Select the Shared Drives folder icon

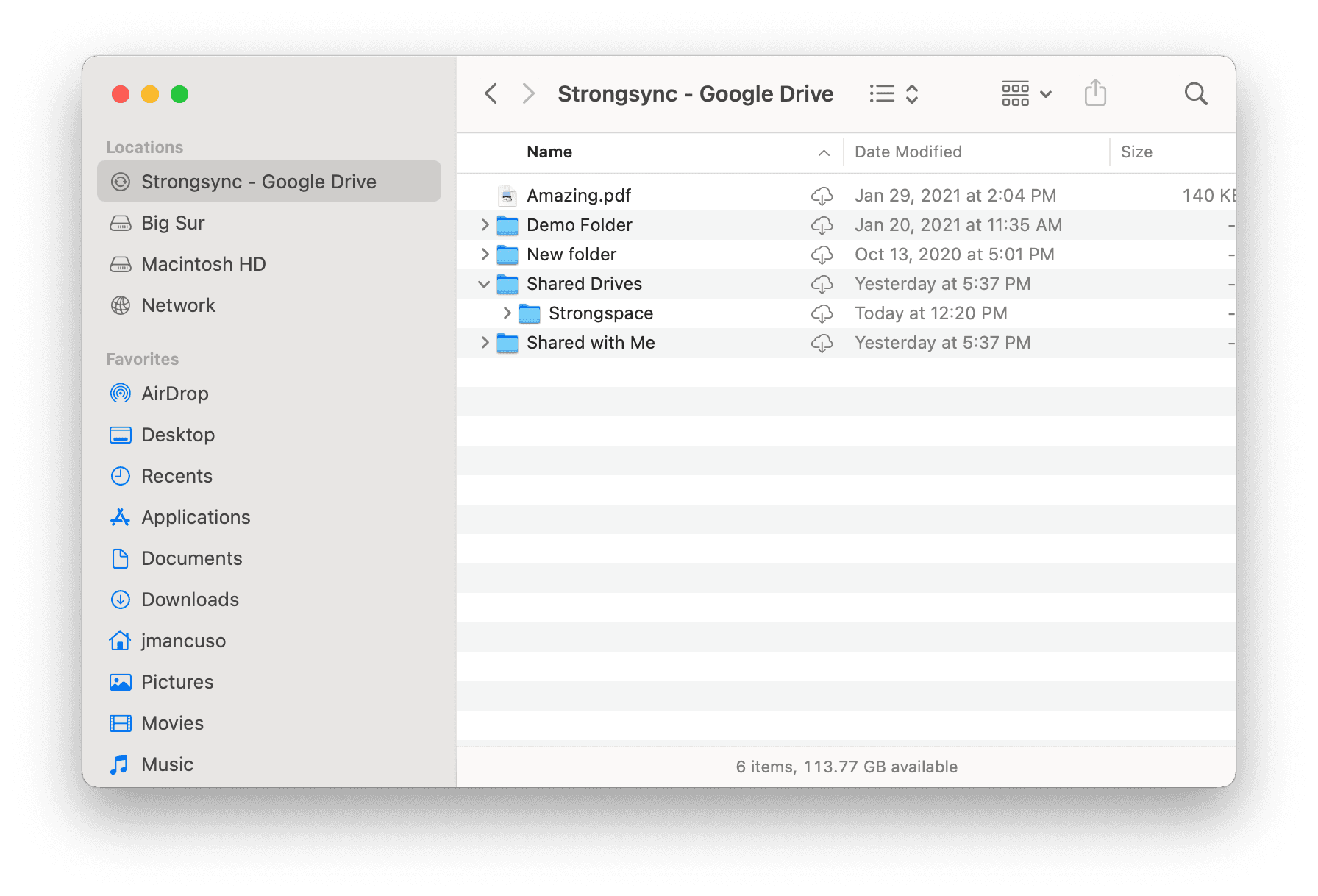[x=507, y=284]
